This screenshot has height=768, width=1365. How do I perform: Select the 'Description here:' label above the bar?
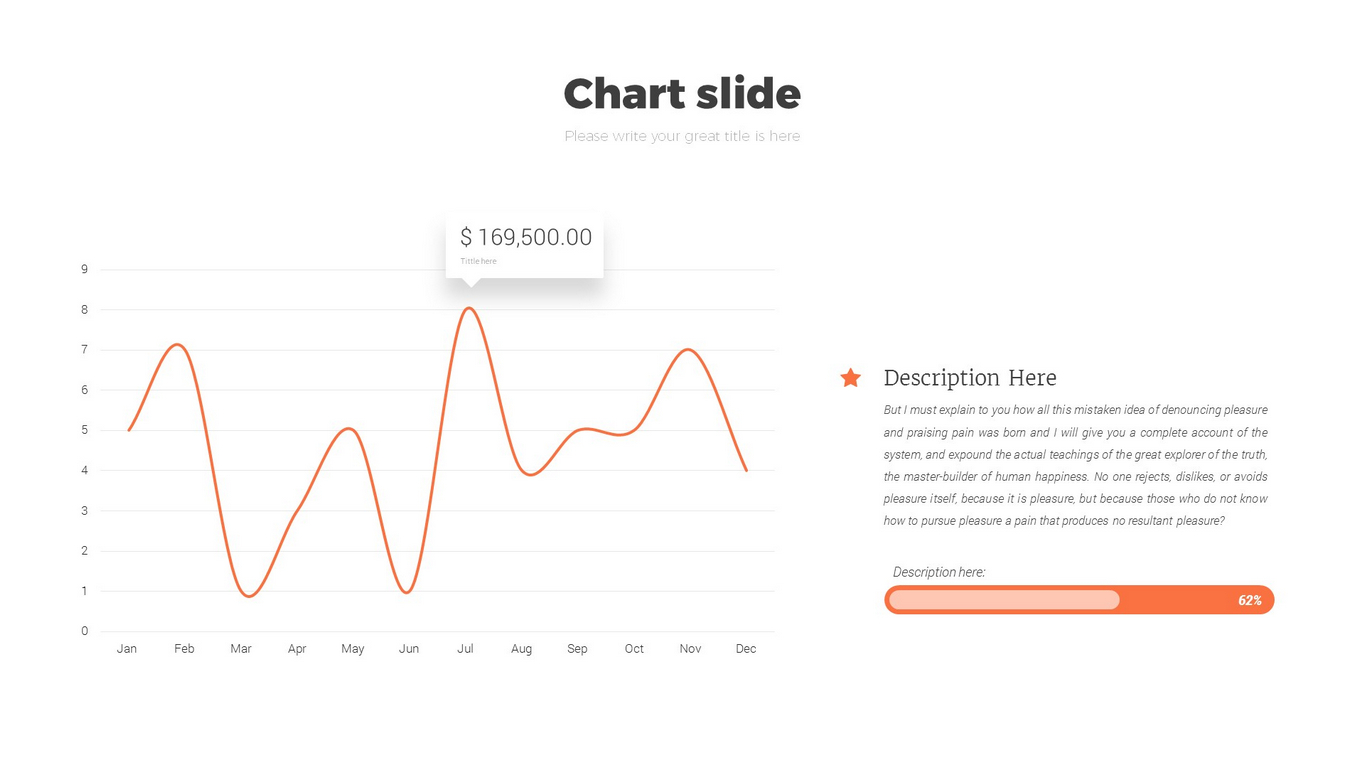coord(939,572)
